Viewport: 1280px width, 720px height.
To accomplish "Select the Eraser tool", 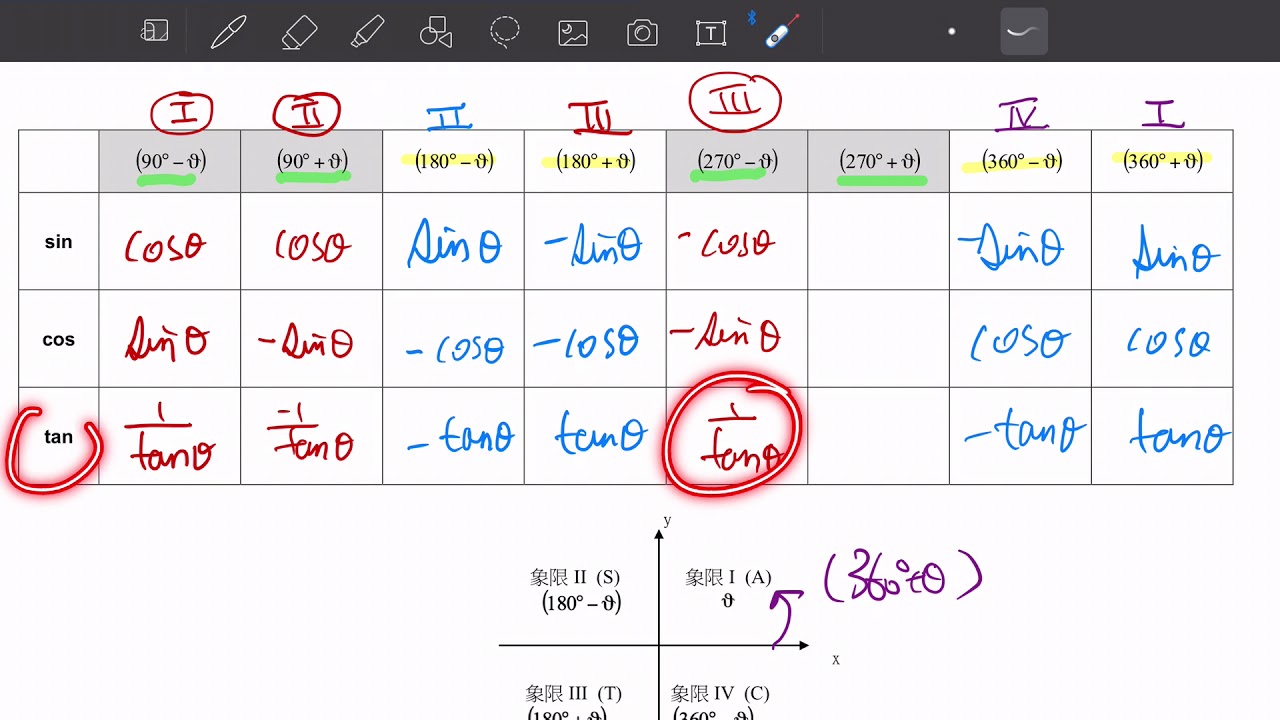I will (x=299, y=32).
